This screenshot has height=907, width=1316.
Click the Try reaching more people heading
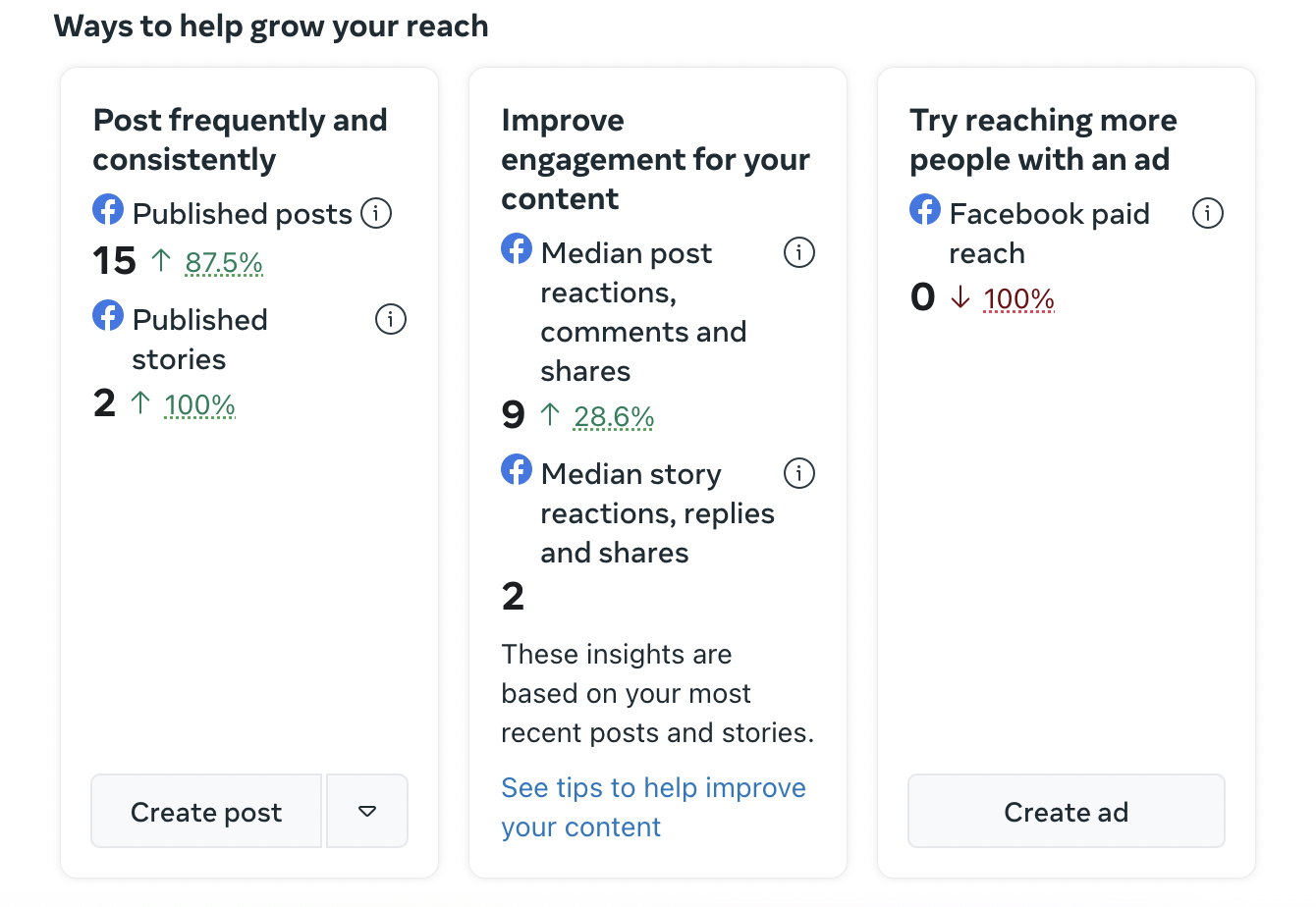(x=1043, y=139)
